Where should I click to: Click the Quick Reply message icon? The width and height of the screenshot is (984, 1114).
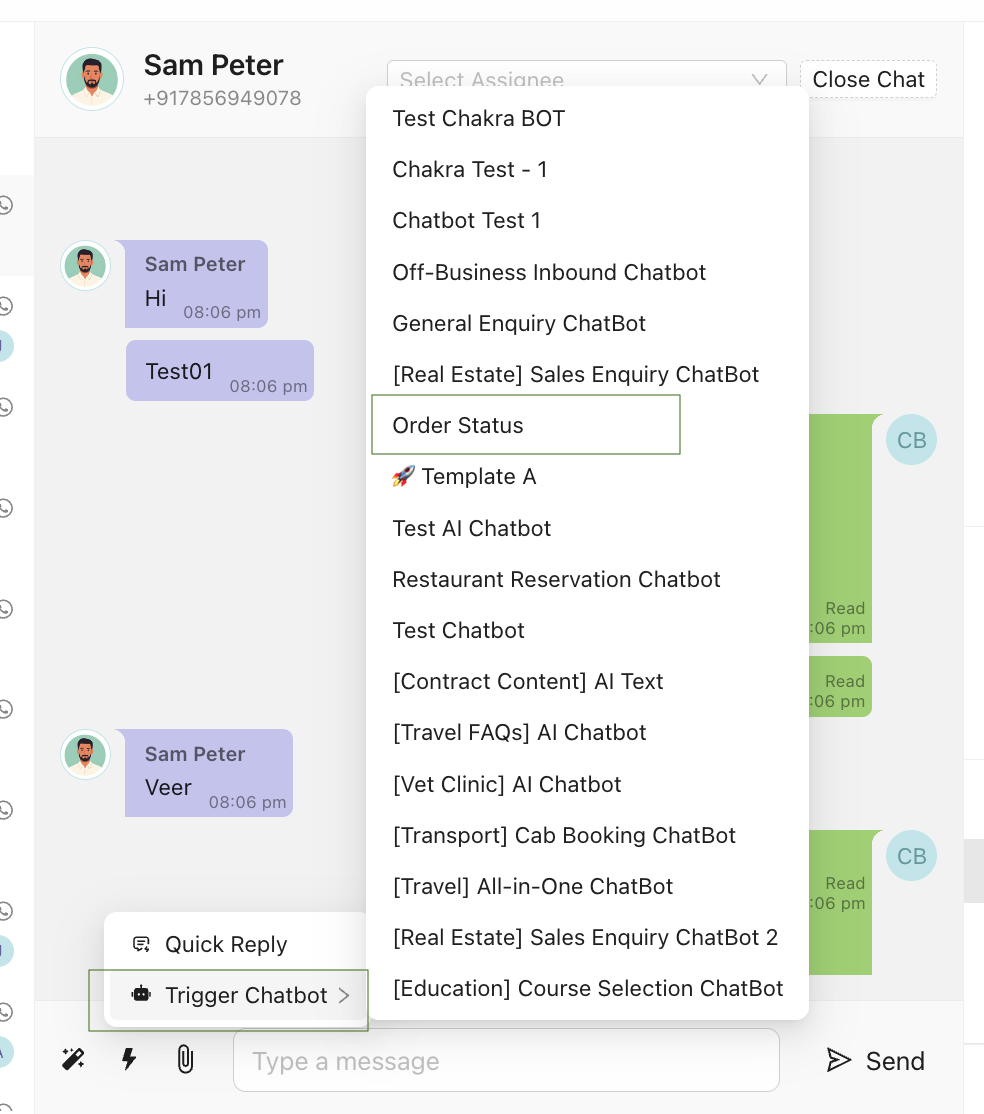[141, 944]
